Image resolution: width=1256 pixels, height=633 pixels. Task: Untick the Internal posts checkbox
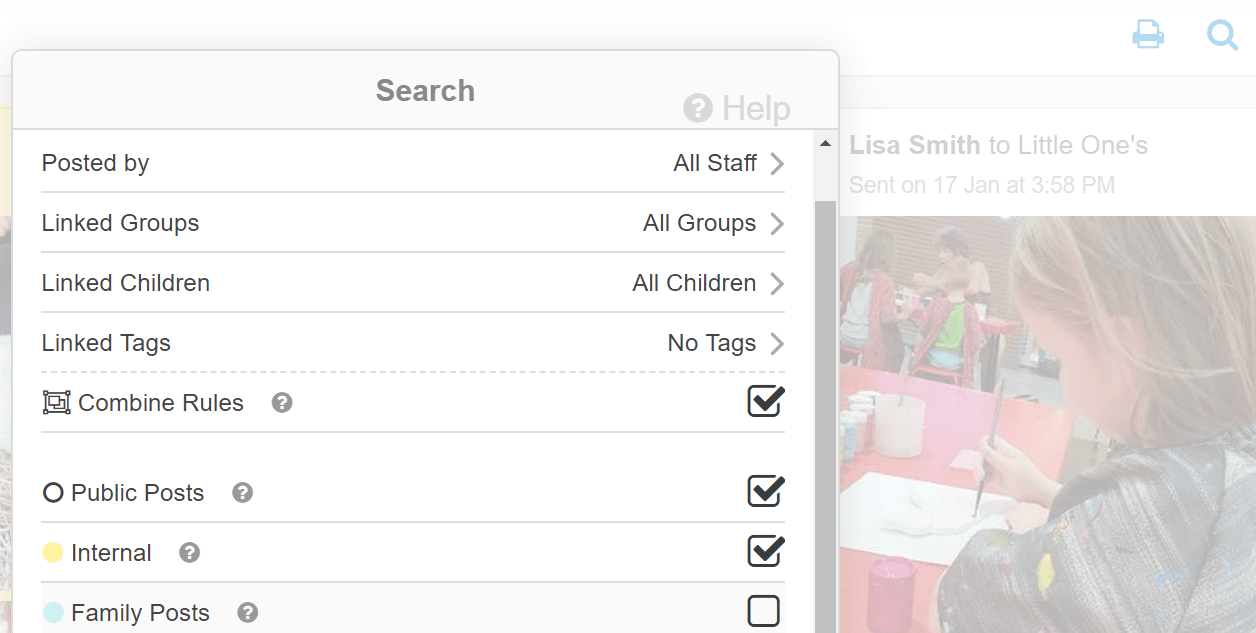(x=765, y=551)
